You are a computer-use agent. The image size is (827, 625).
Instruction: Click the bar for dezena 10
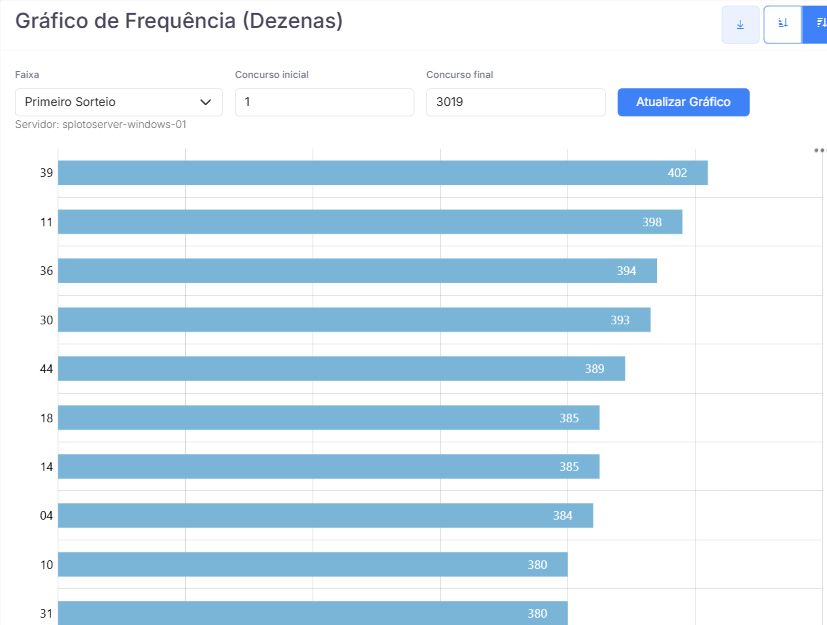pos(313,564)
